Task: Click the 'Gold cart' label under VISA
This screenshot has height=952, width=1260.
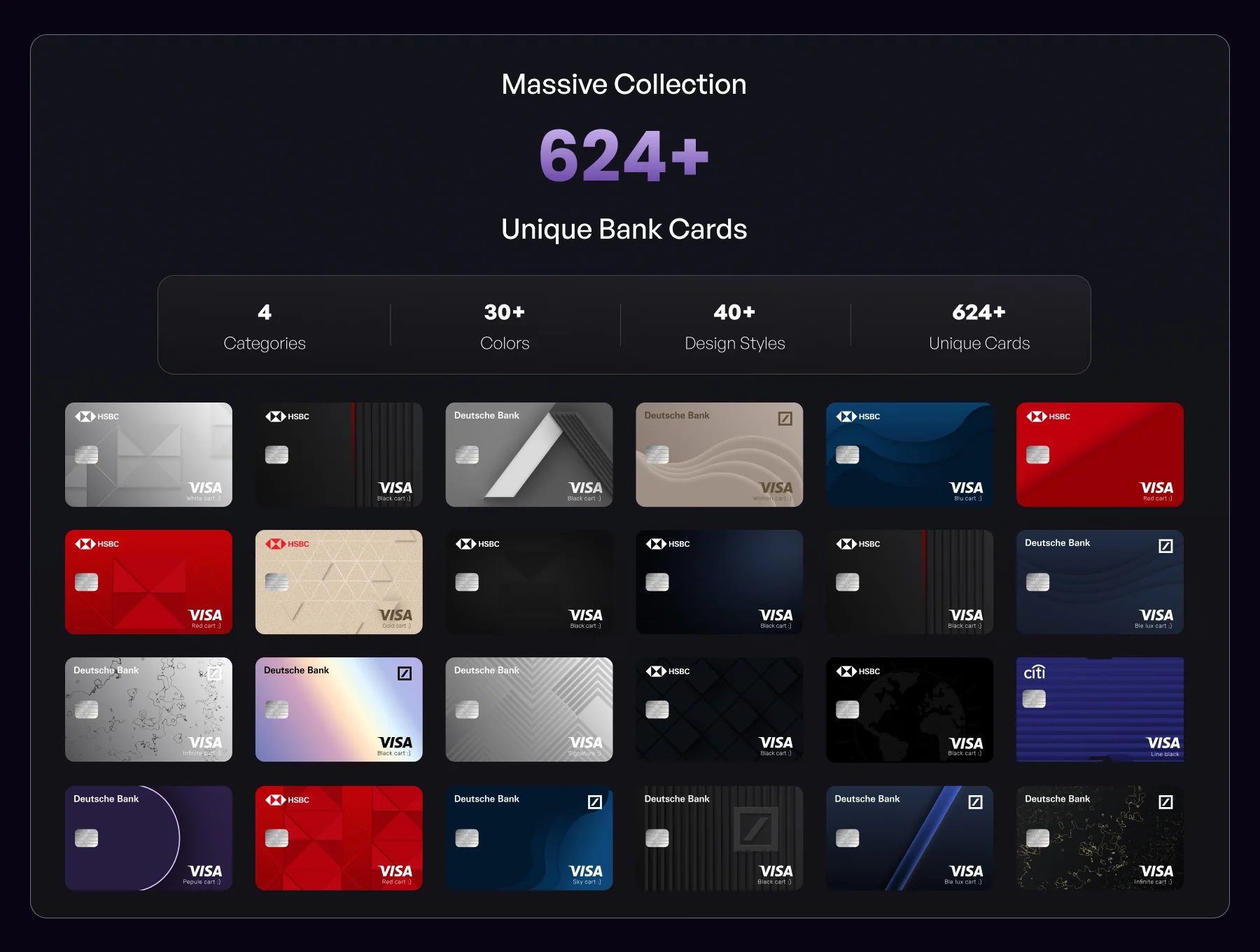Action: [x=396, y=626]
